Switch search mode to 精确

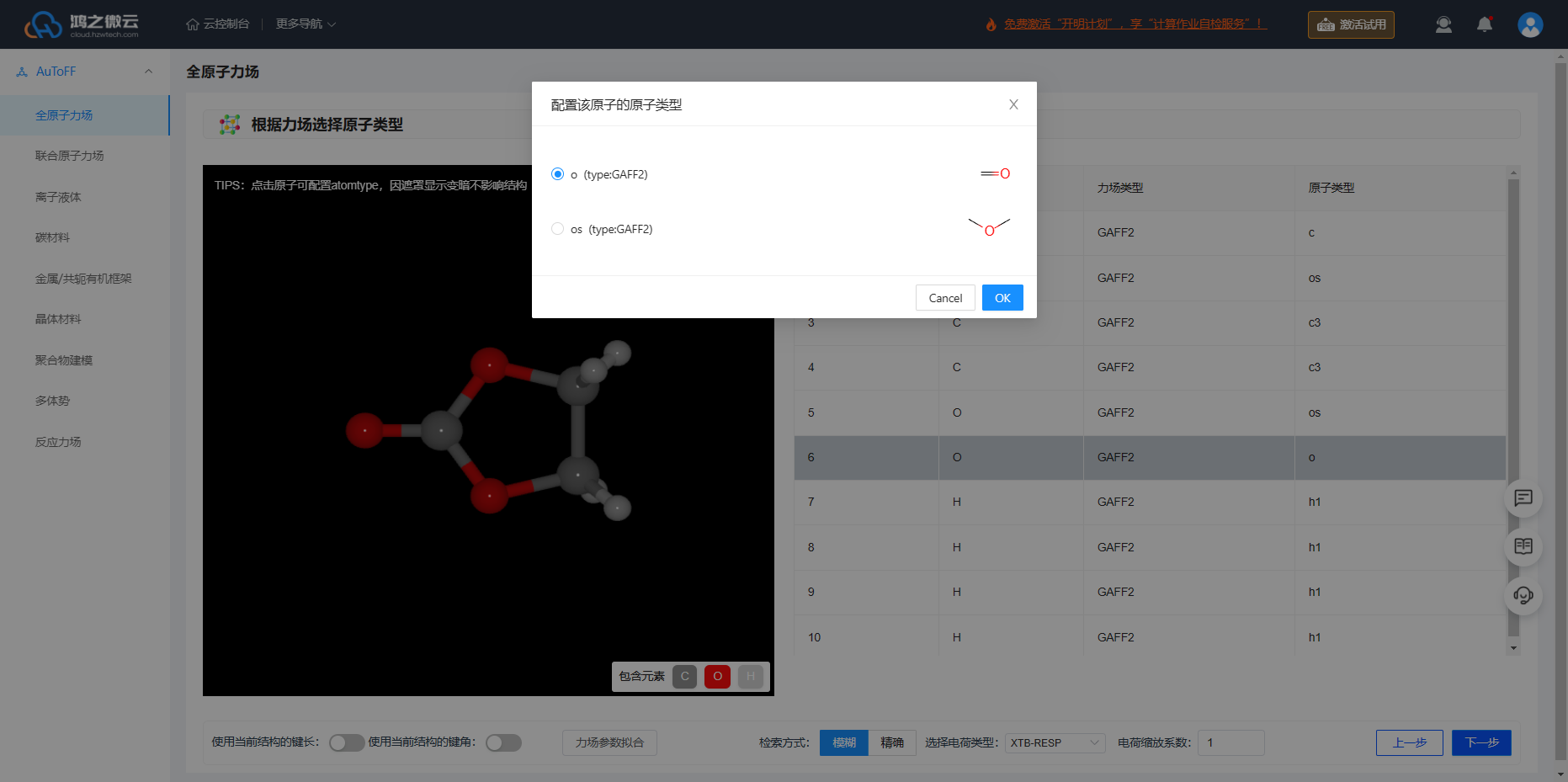892,742
